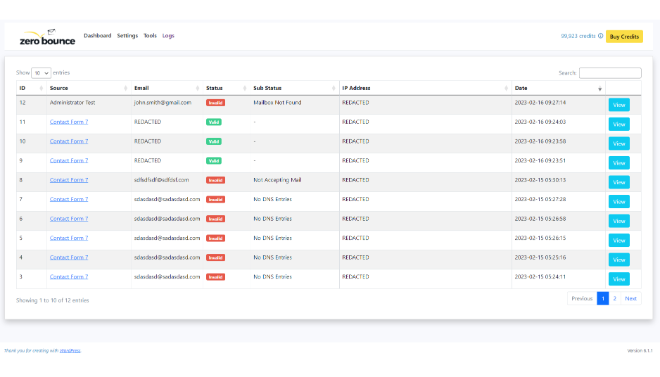Click the ZeroBounce logo
Image resolution: width=660 pixels, height=377 pixels.
[x=47, y=37]
